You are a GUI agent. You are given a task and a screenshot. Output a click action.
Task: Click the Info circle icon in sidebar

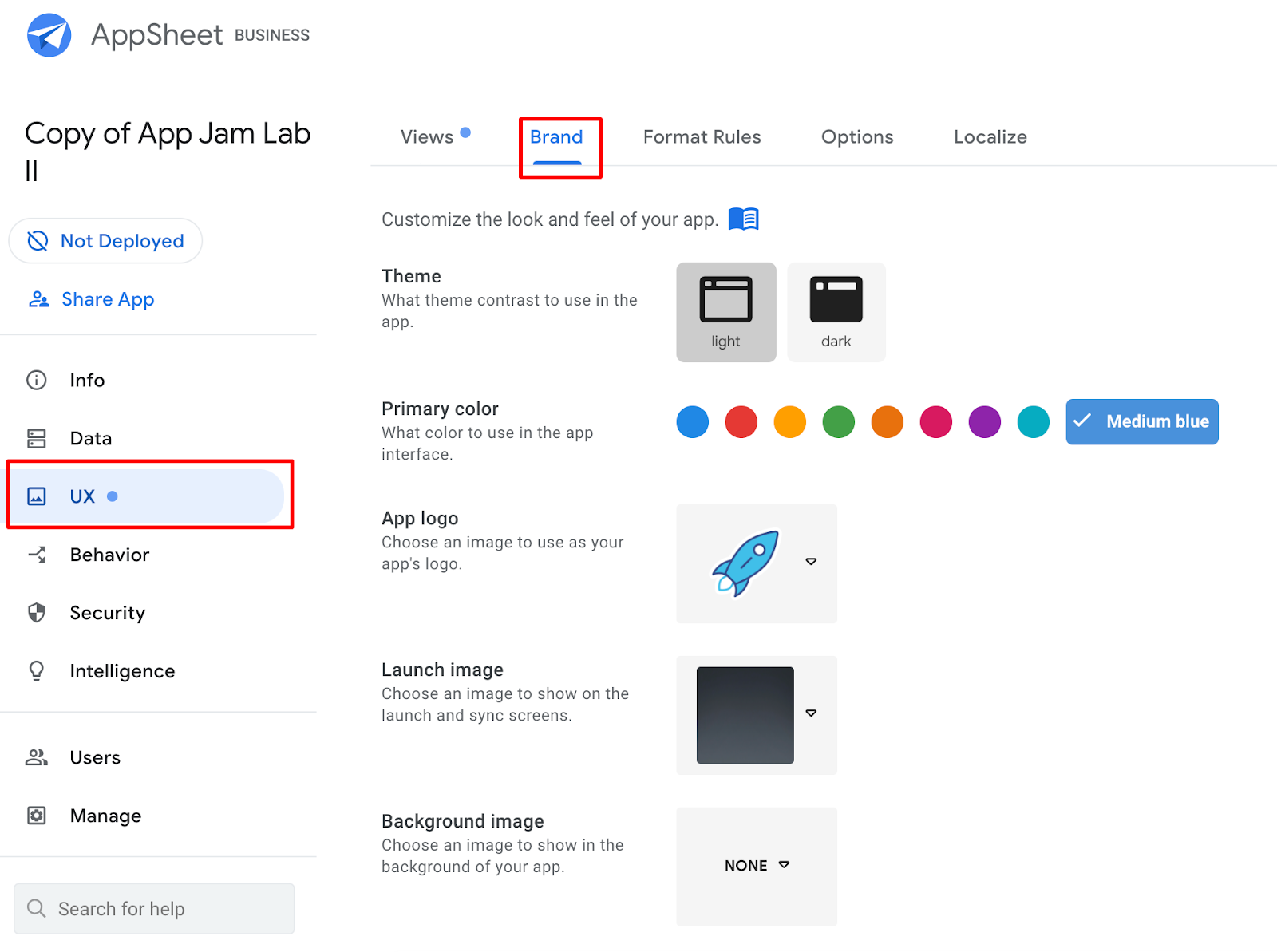tap(37, 380)
